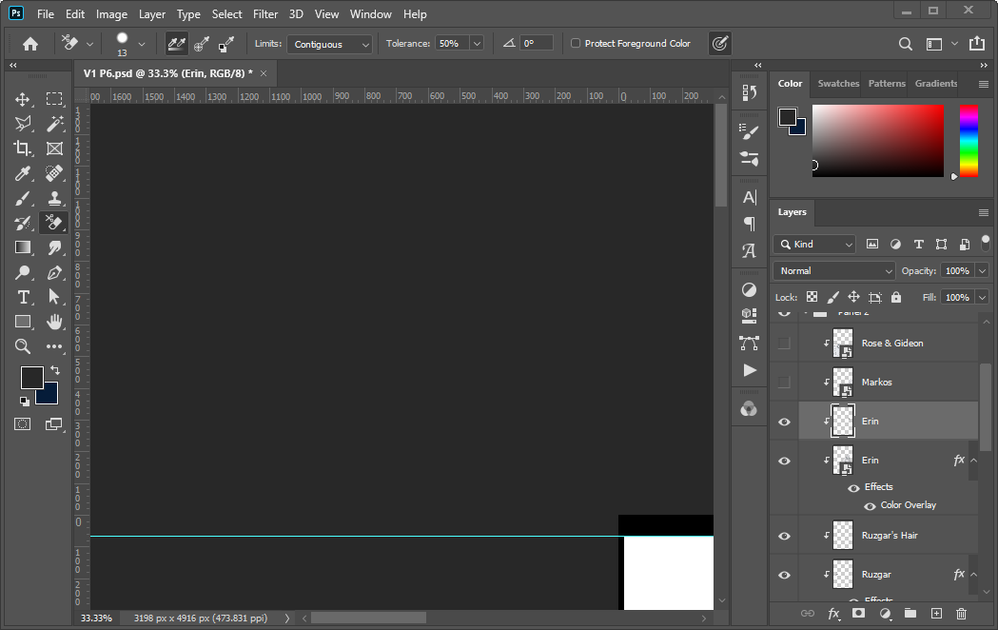Open the Paragraph panel icon
The height and width of the screenshot is (630, 998).
(x=749, y=224)
